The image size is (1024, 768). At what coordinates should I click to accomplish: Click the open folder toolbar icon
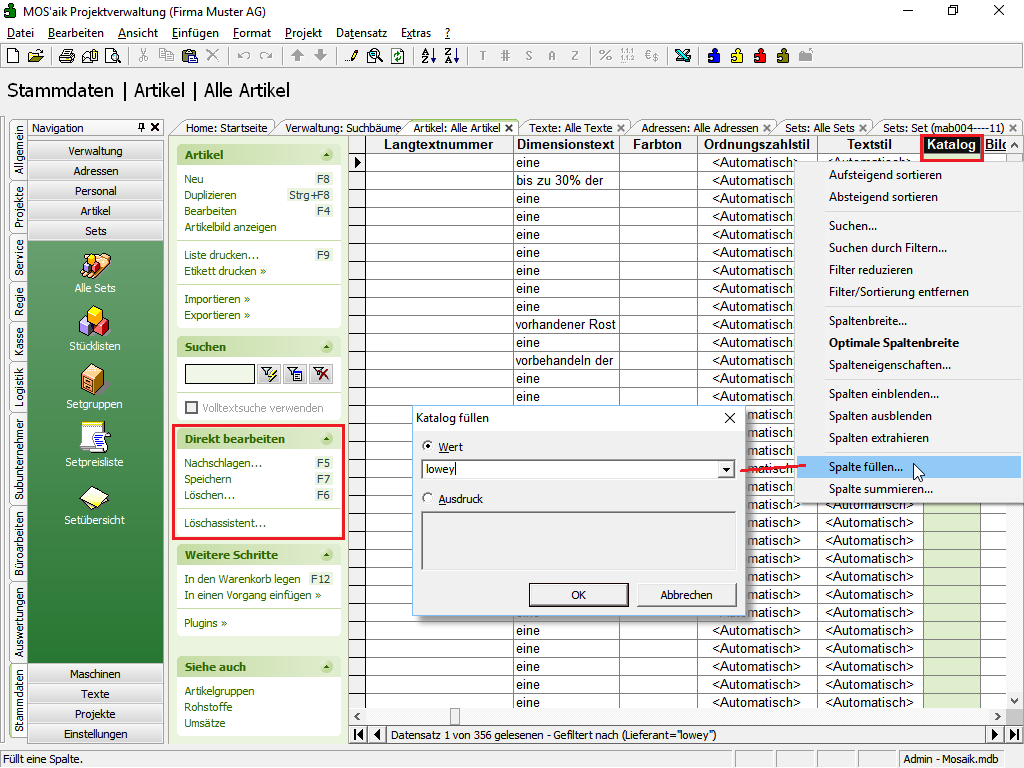(x=36, y=56)
